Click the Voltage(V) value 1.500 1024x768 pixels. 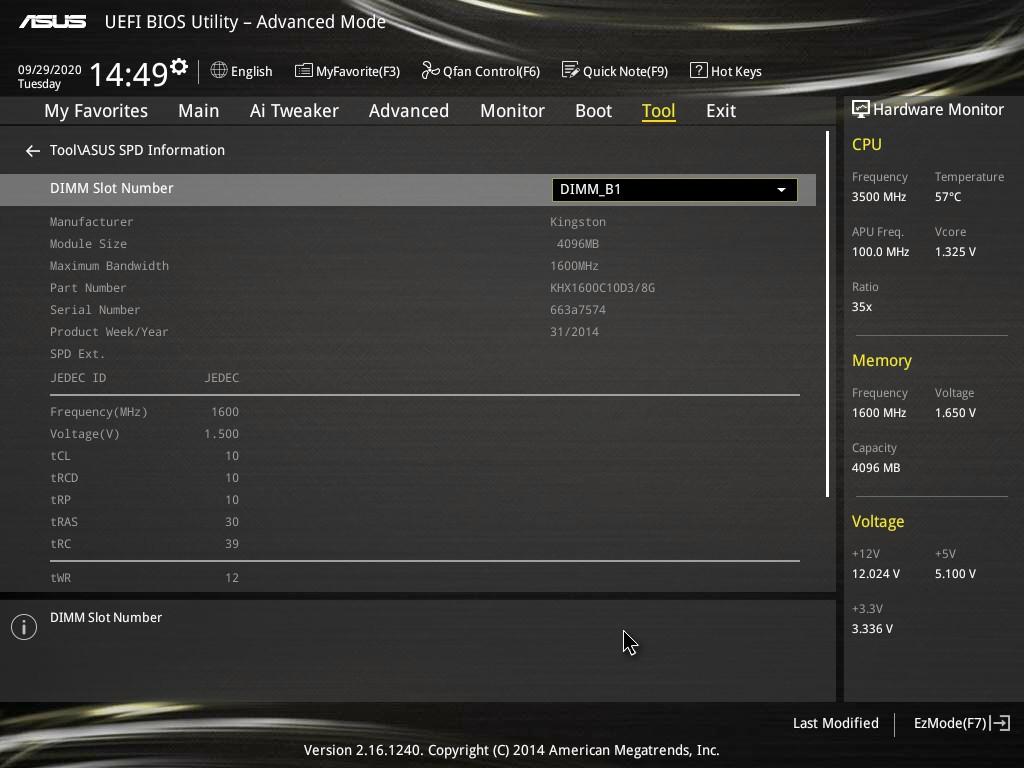point(221,434)
